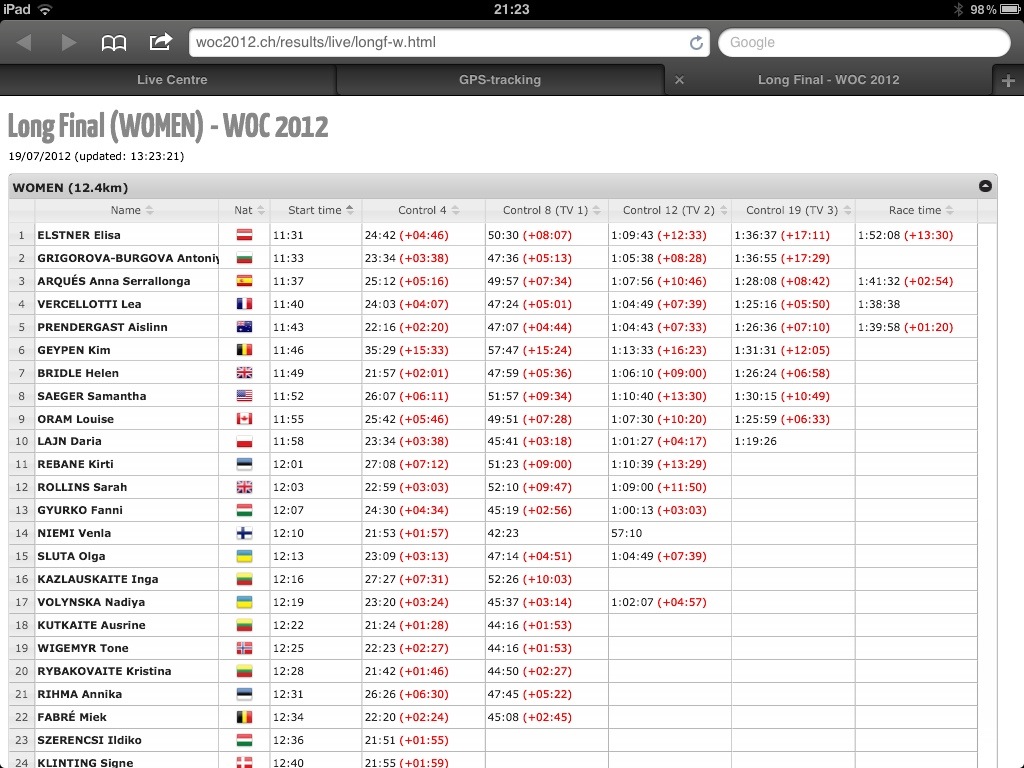Tap the share arrow icon

160,43
